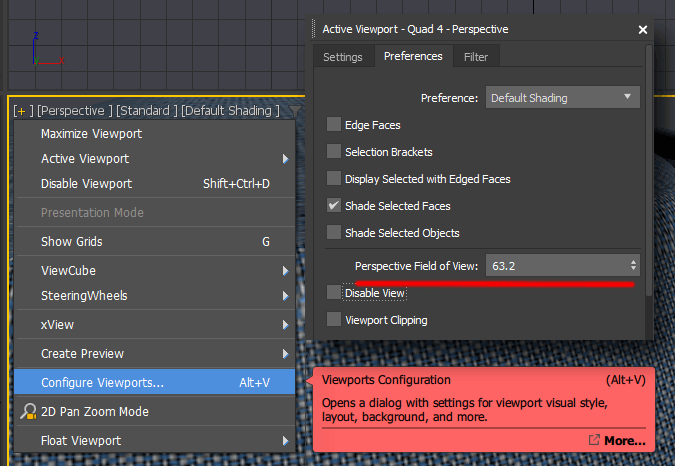675x466 pixels.
Task: Expand the SteeringWheels submenu arrow
Action: tap(285, 296)
